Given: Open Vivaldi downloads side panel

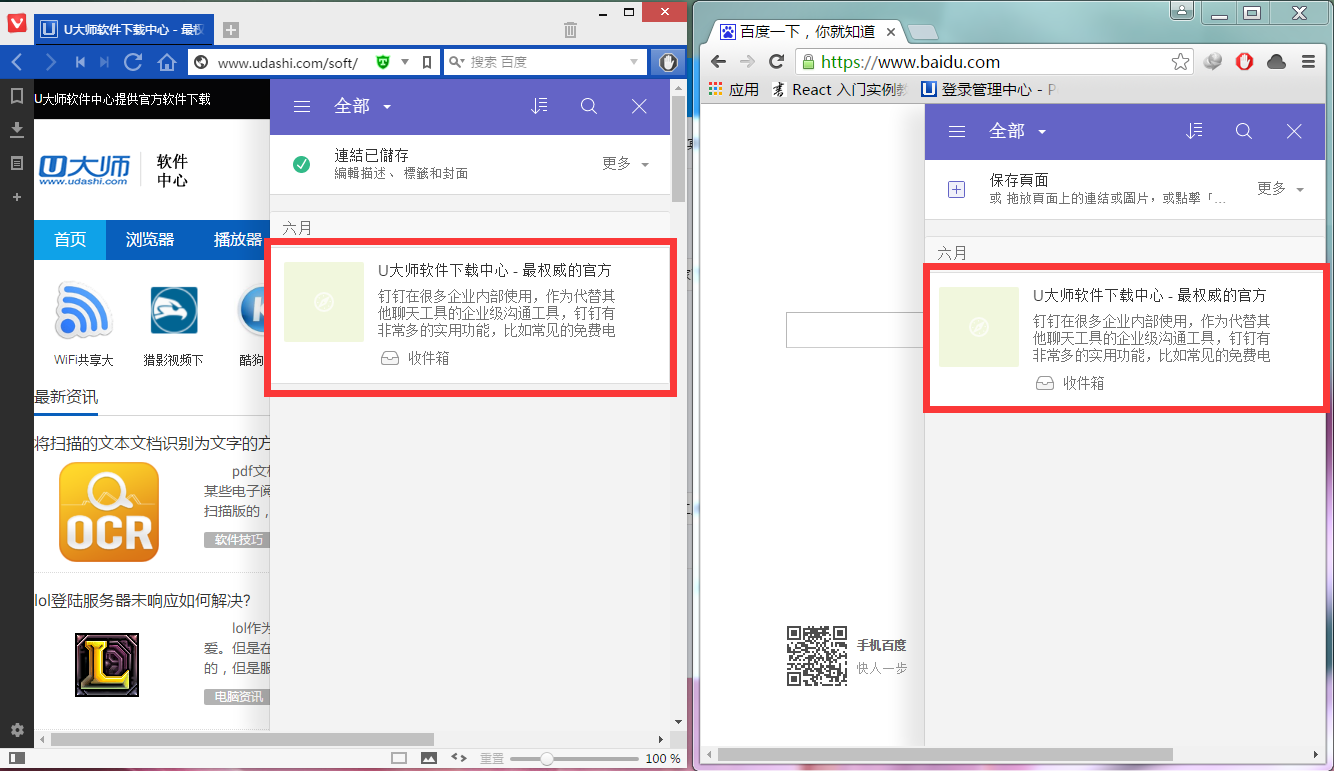Looking at the screenshot, I should pos(16,130).
